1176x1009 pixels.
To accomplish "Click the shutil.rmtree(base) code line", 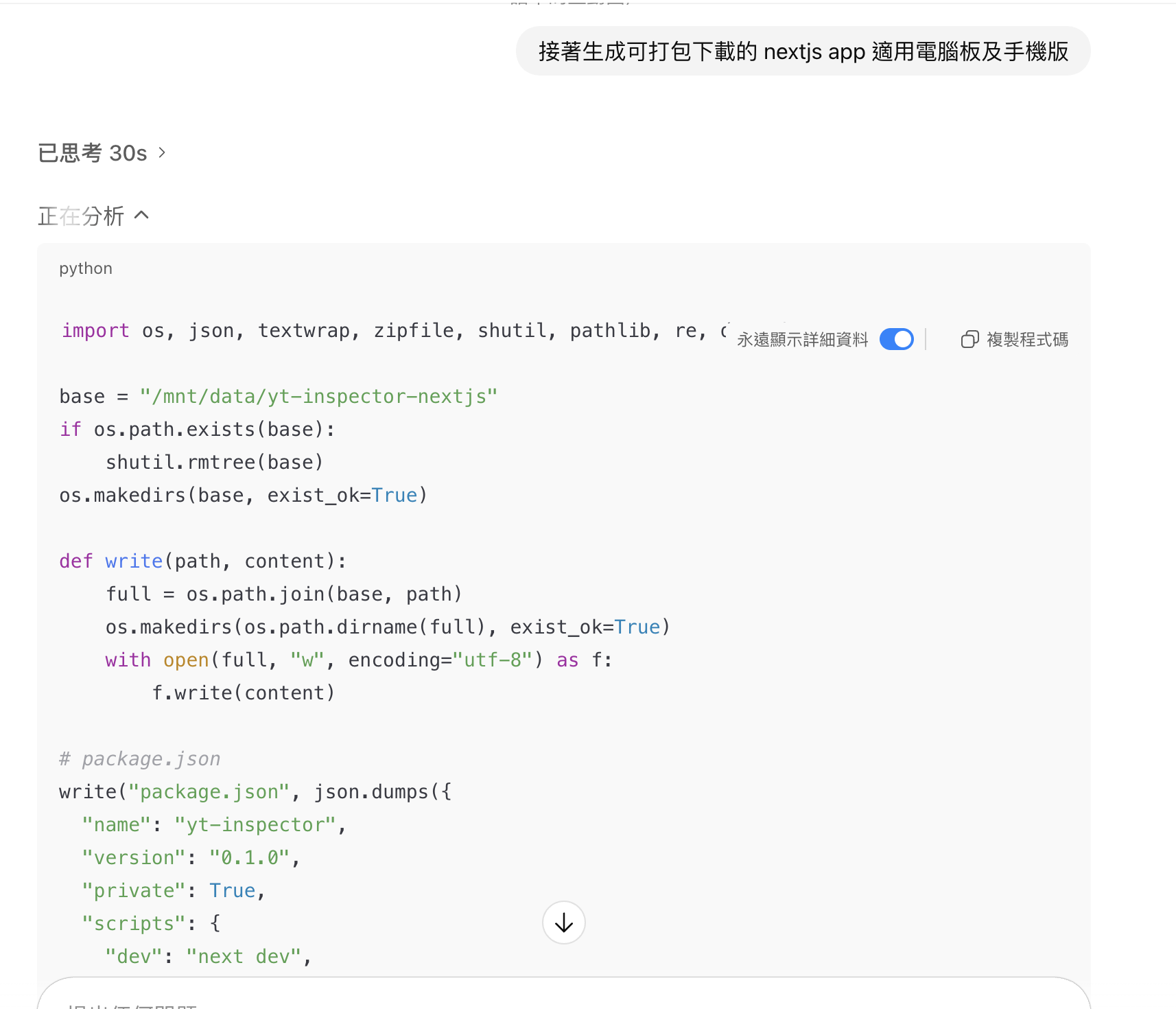I will (x=214, y=463).
